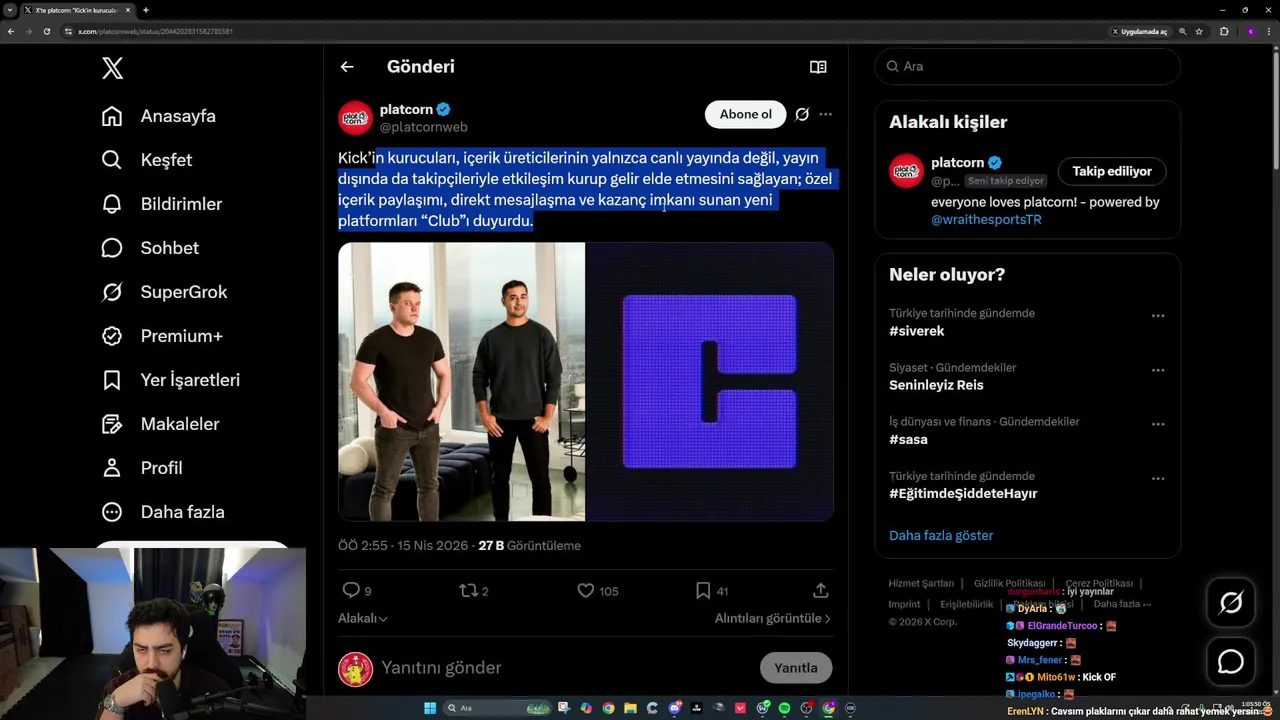
Task: Close the platcorn X tab
Action: [128, 10]
